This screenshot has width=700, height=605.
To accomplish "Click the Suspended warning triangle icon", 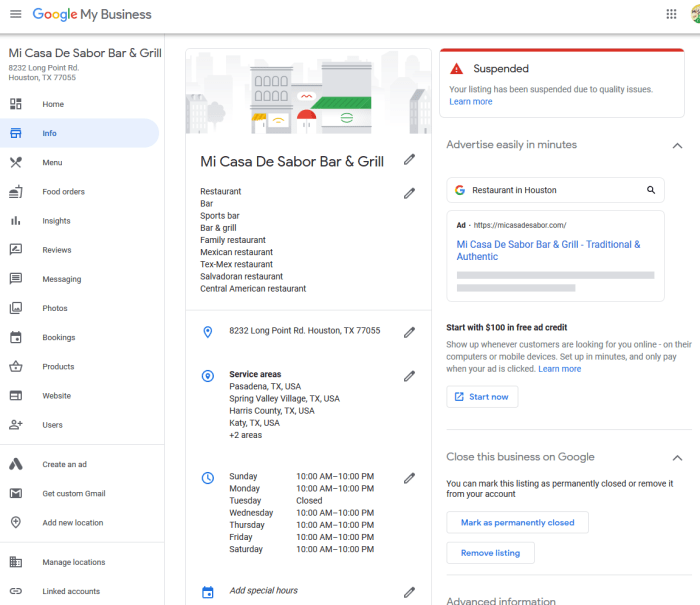I will pyautogui.click(x=456, y=69).
